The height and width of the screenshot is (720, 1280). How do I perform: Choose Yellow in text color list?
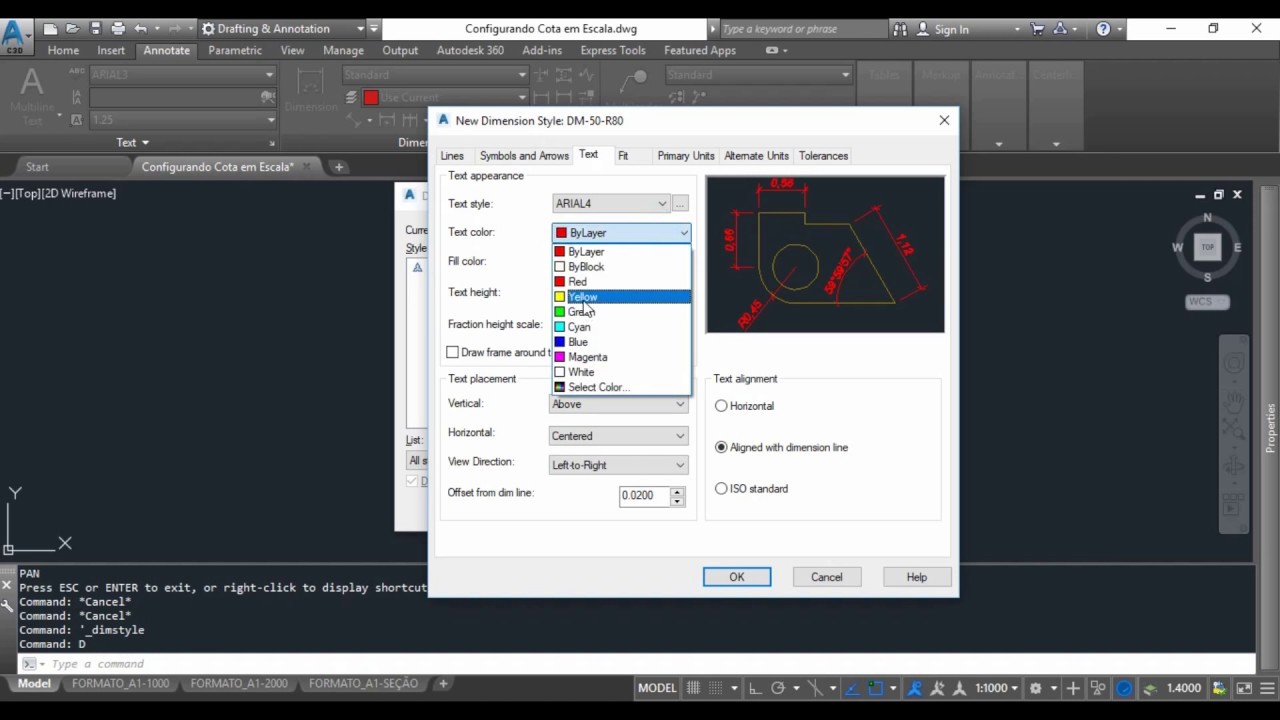click(621, 297)
